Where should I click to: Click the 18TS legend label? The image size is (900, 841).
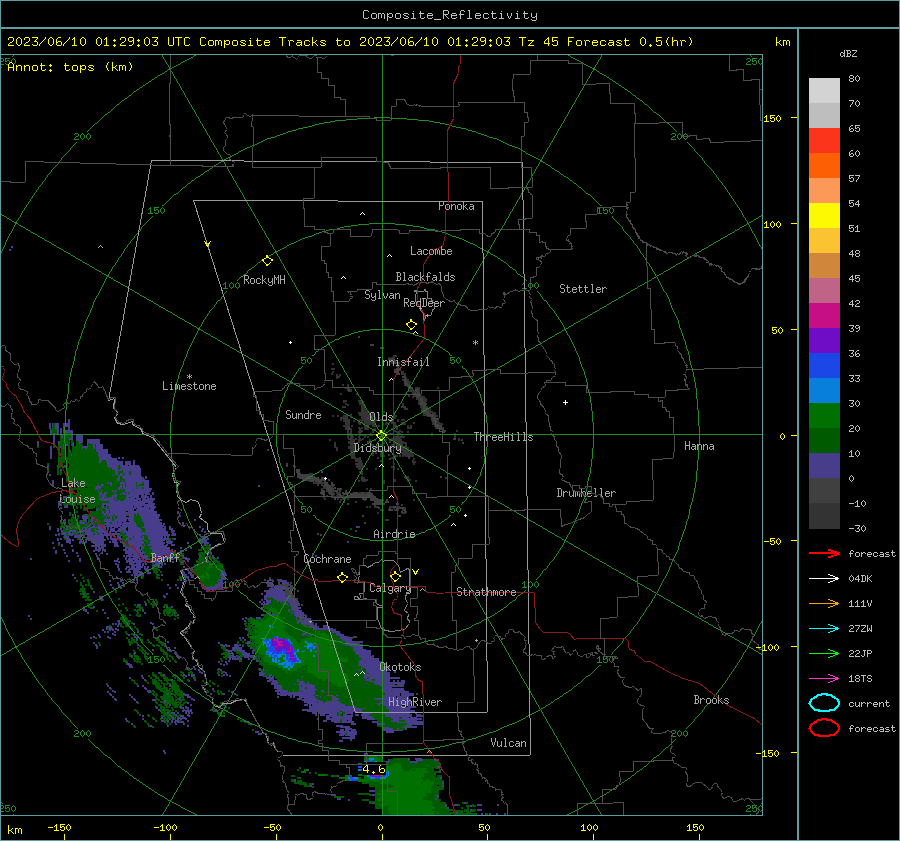click(860, 679)
